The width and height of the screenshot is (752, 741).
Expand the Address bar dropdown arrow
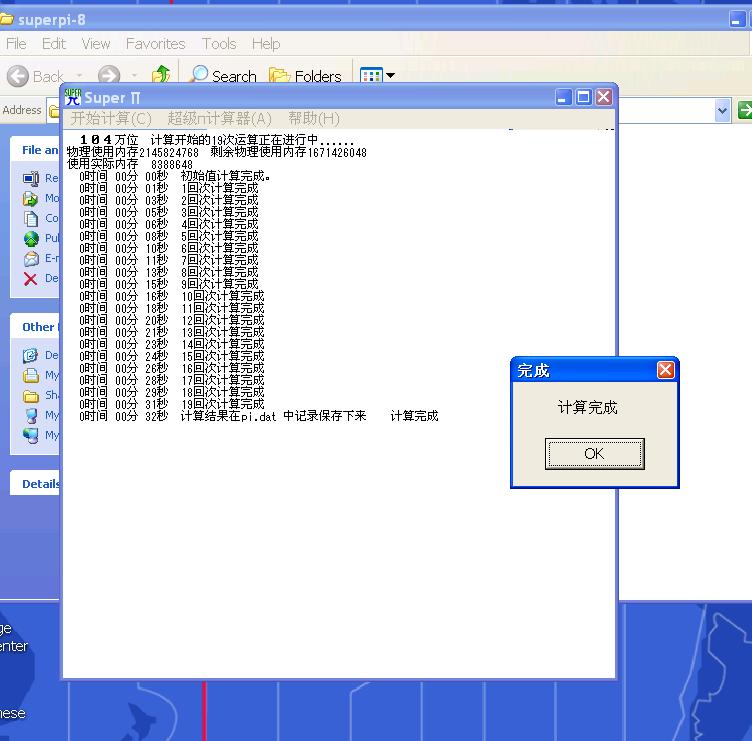(722, 110)
